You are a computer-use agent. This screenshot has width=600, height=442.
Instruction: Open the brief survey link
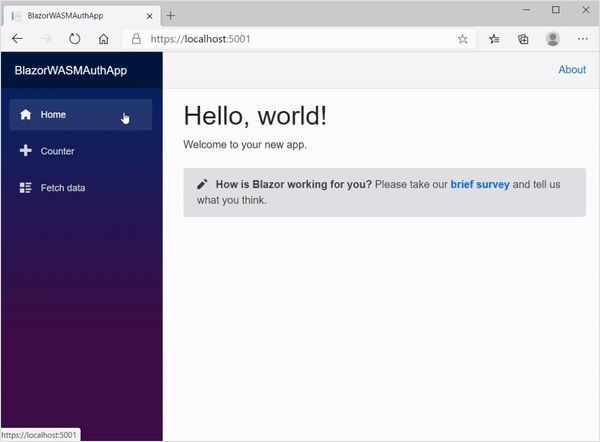click(479, 185)
